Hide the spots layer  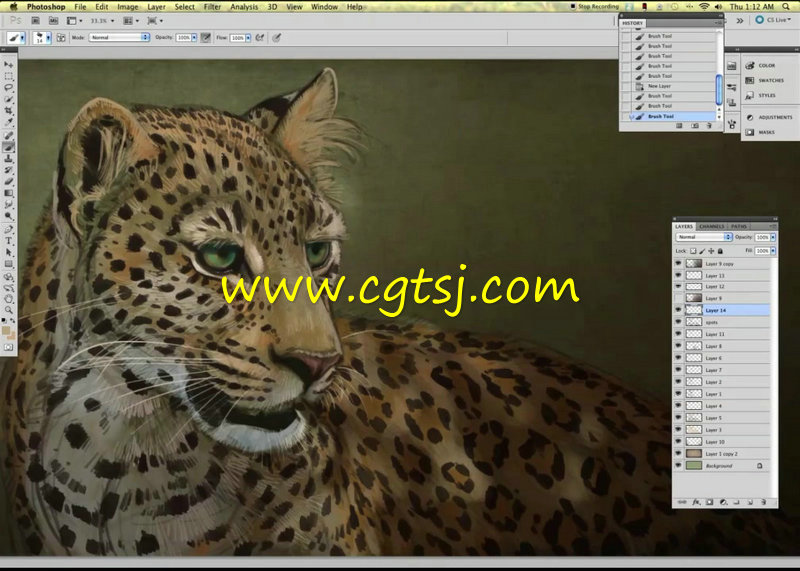pos(678,321)
